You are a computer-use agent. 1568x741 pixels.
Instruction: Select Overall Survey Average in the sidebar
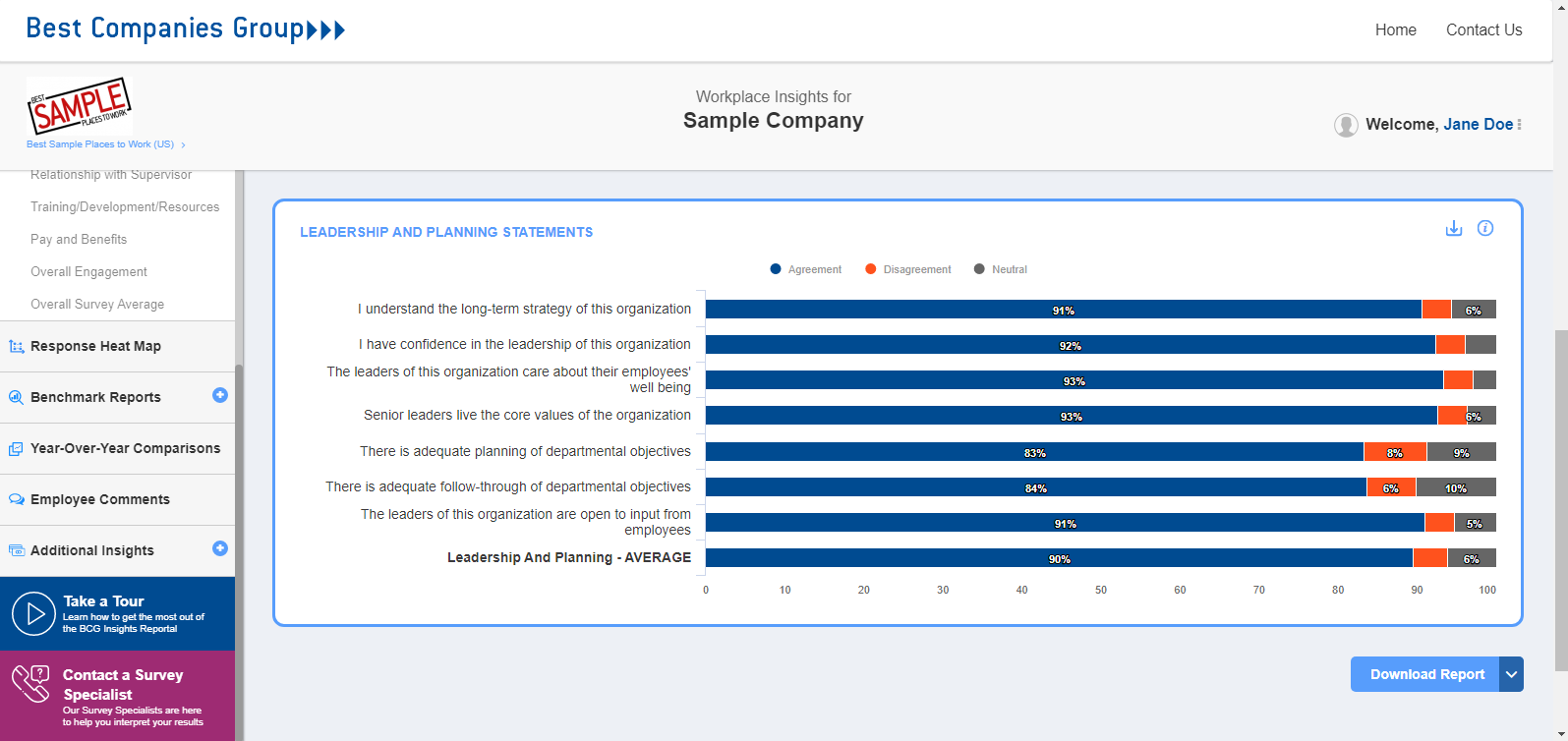click(97, 305)
